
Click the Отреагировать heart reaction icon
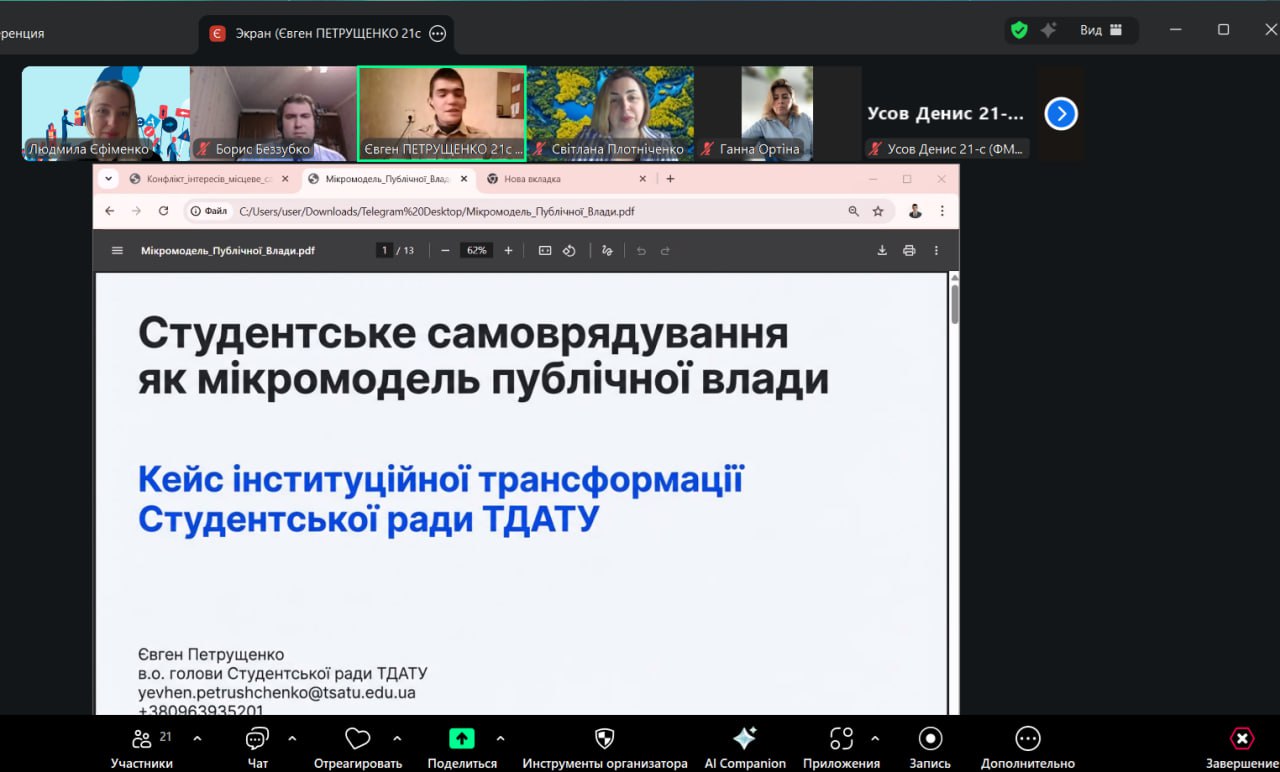pyautogui.click(x=357, y=740)
